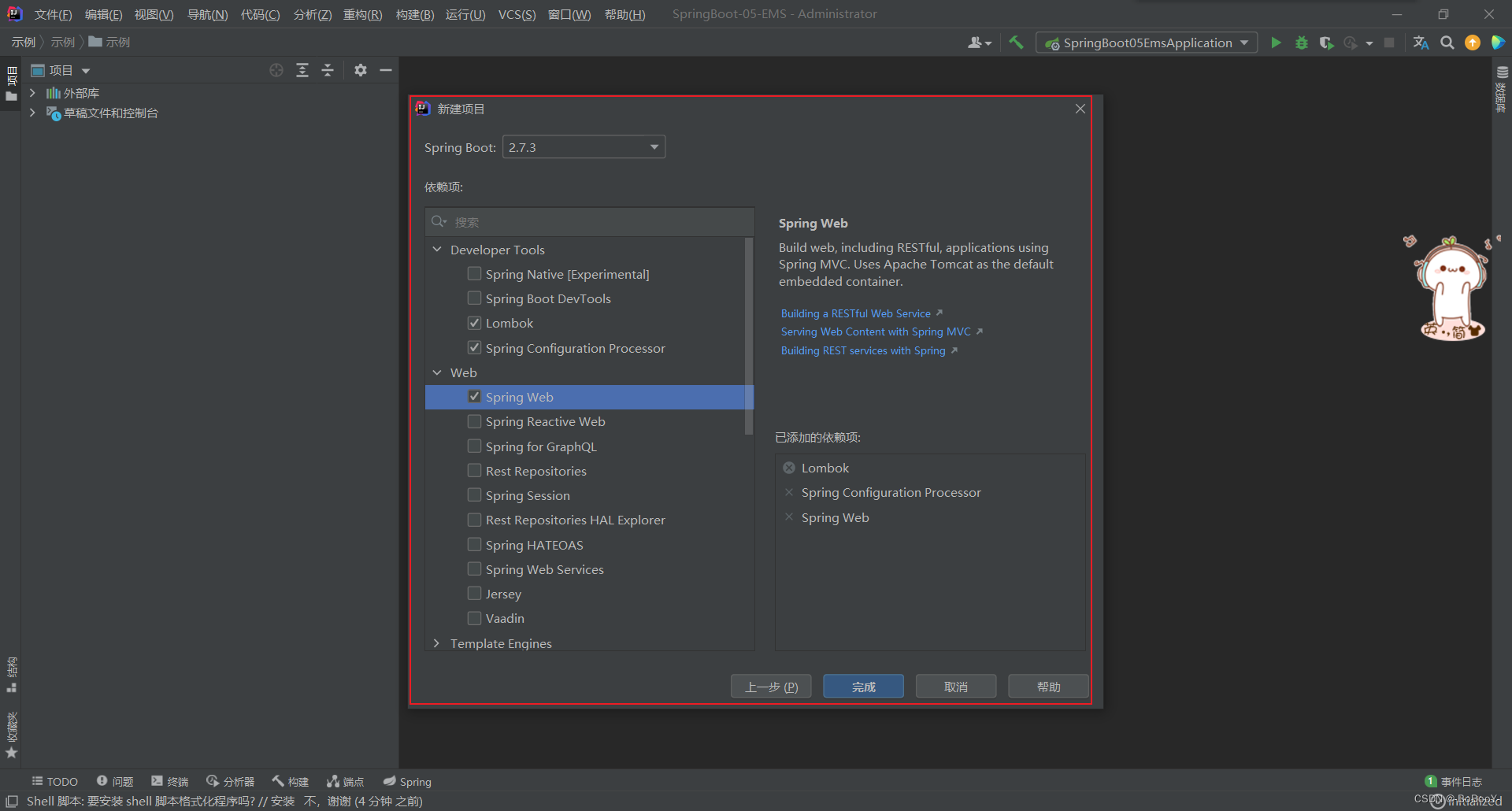Click the stop square icon

[x=1389, y=43]
